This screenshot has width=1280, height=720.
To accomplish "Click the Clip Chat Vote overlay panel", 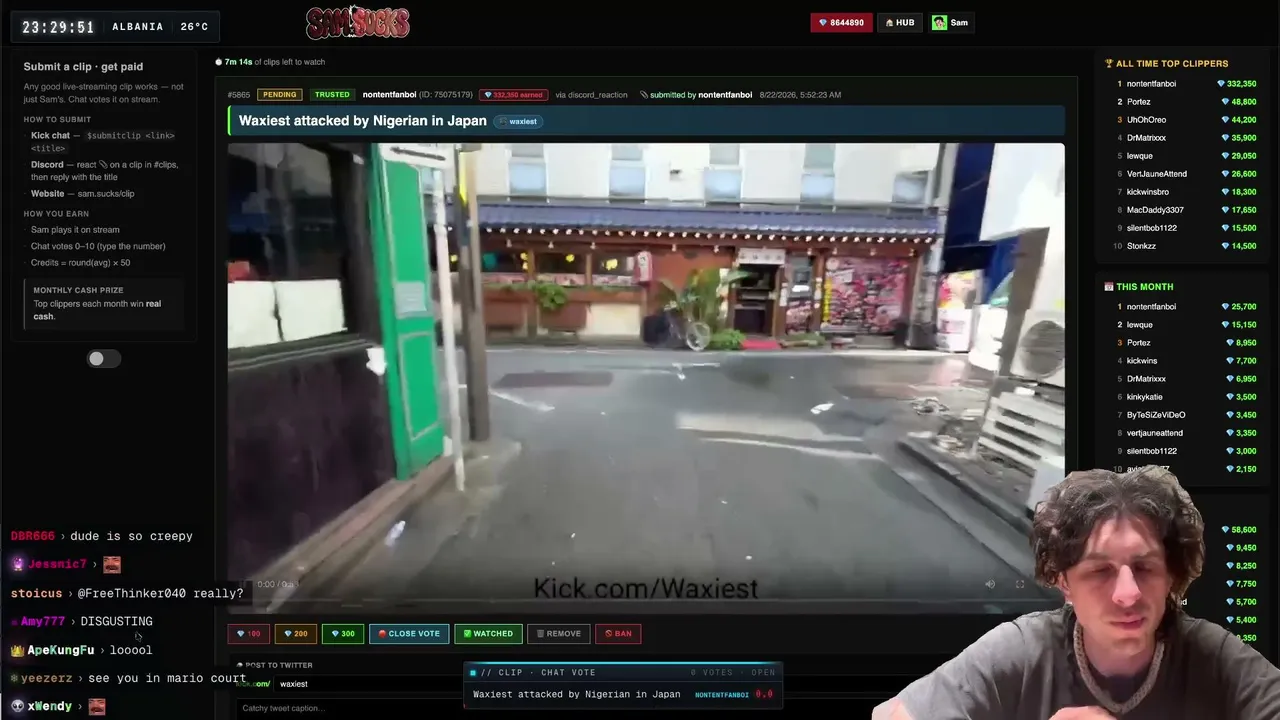I will click(x=624, y=684).
